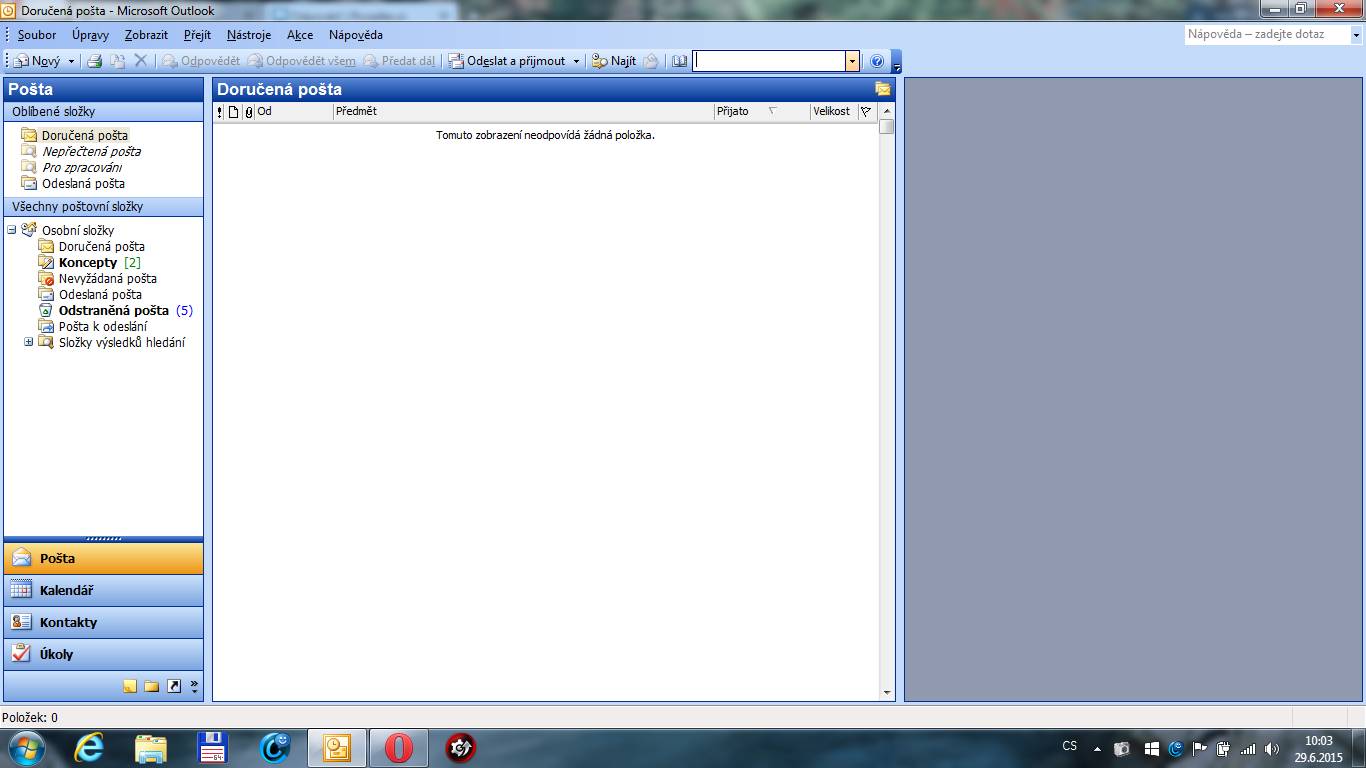Click the Move to folder toolbar icon
Viewport: 1366px width, 768px height.
click(118, 61)
